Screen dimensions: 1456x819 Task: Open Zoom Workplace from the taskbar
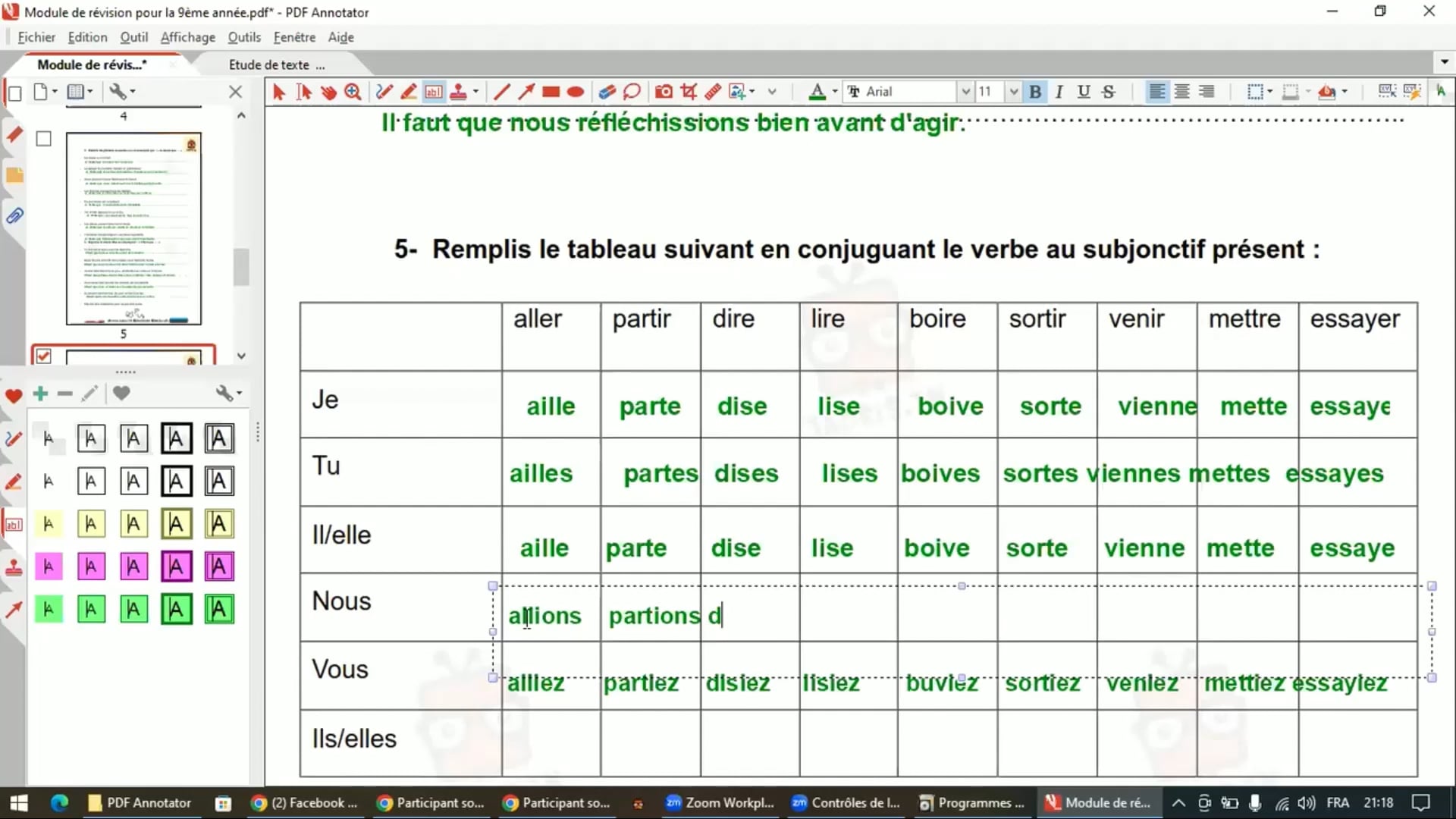[x=720, y=802]
